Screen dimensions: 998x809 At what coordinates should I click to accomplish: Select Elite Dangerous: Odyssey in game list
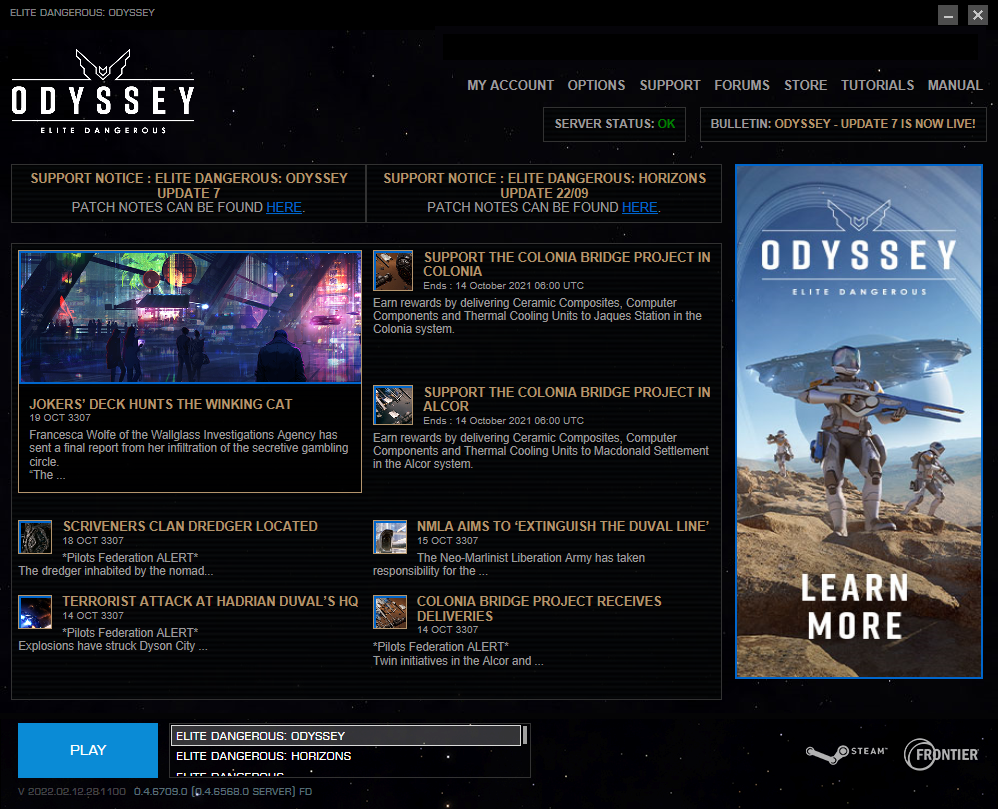(346, 736)
